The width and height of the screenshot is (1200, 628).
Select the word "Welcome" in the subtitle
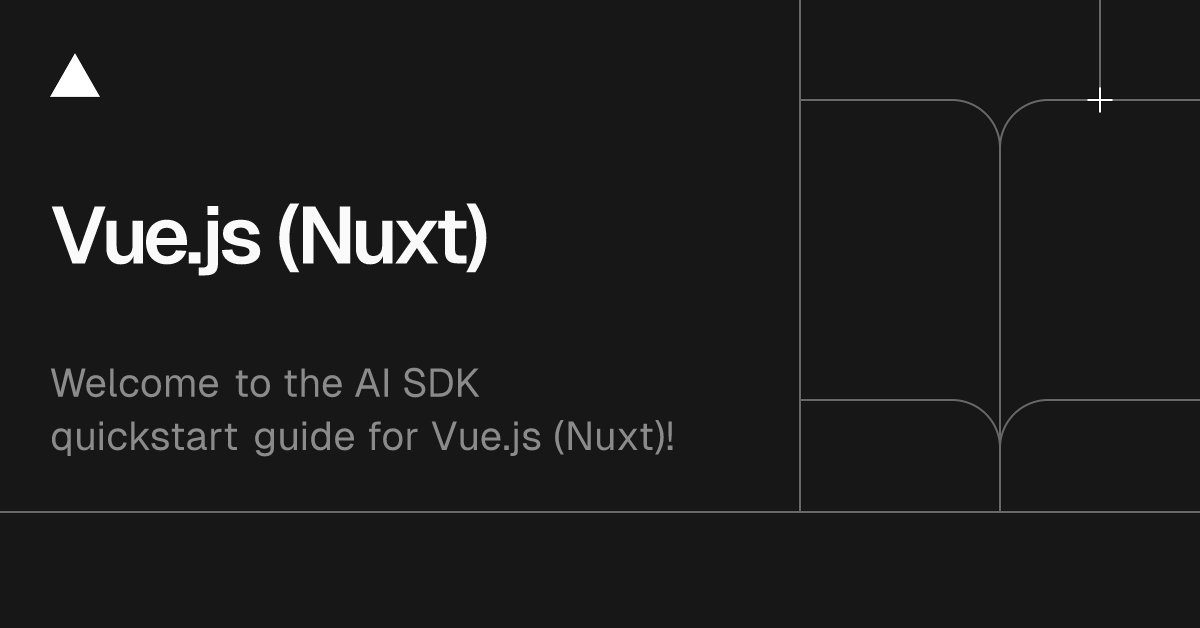tap(135, 384)
